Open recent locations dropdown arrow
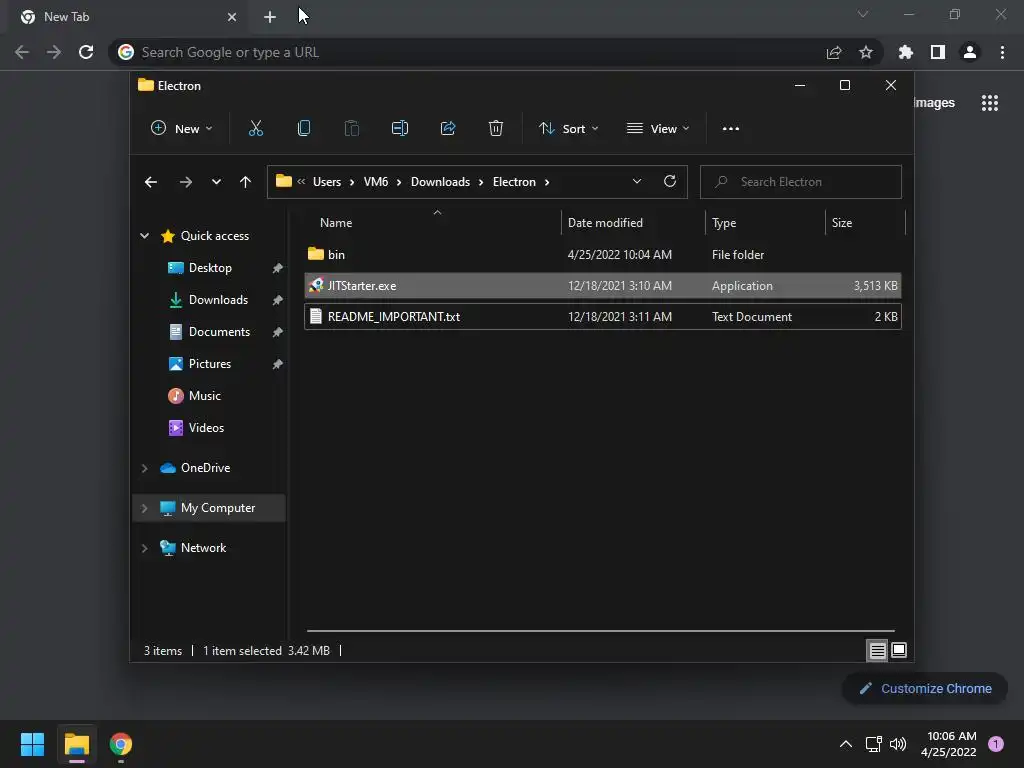The height and width of the screenshot is (768, 1024). pos(216,182)
